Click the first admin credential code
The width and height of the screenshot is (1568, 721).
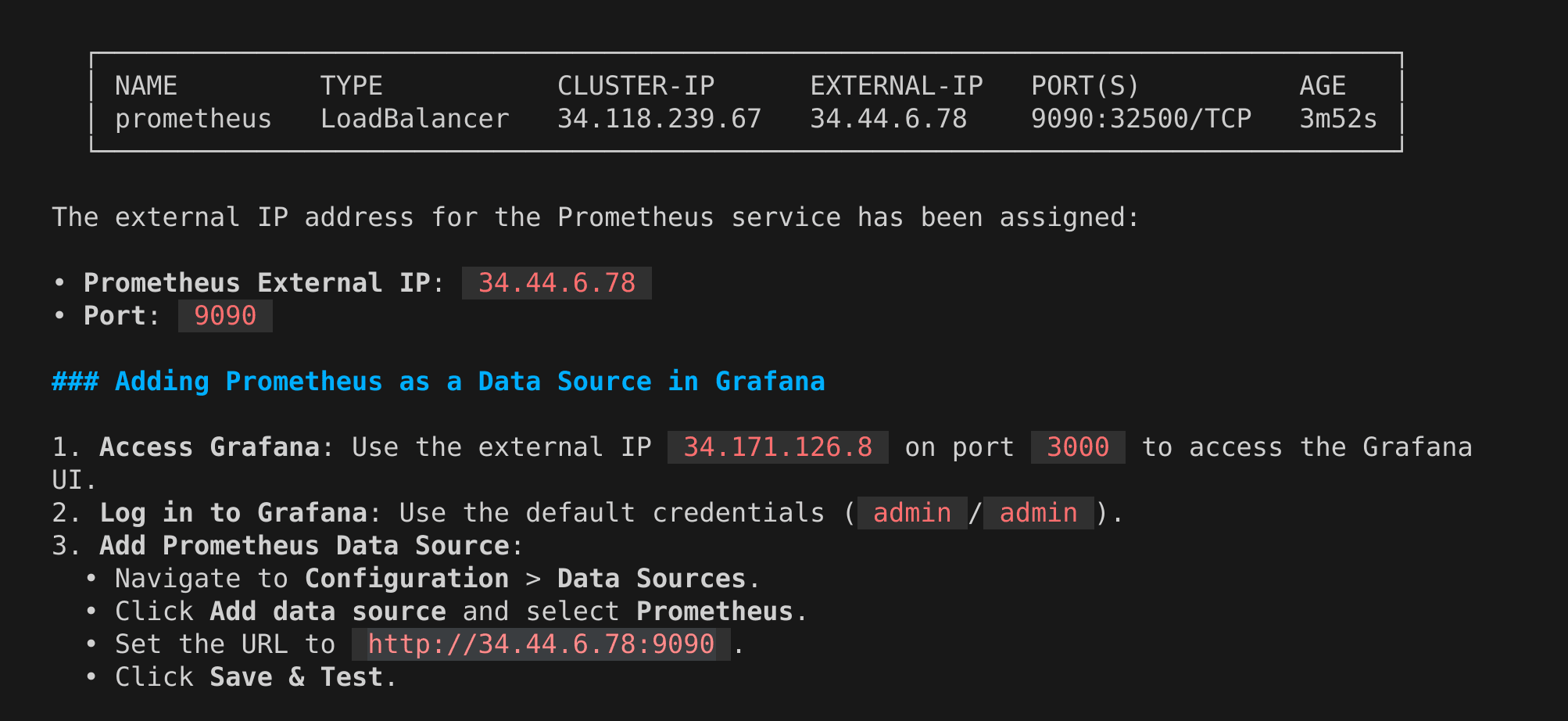[x=912, y=513]
